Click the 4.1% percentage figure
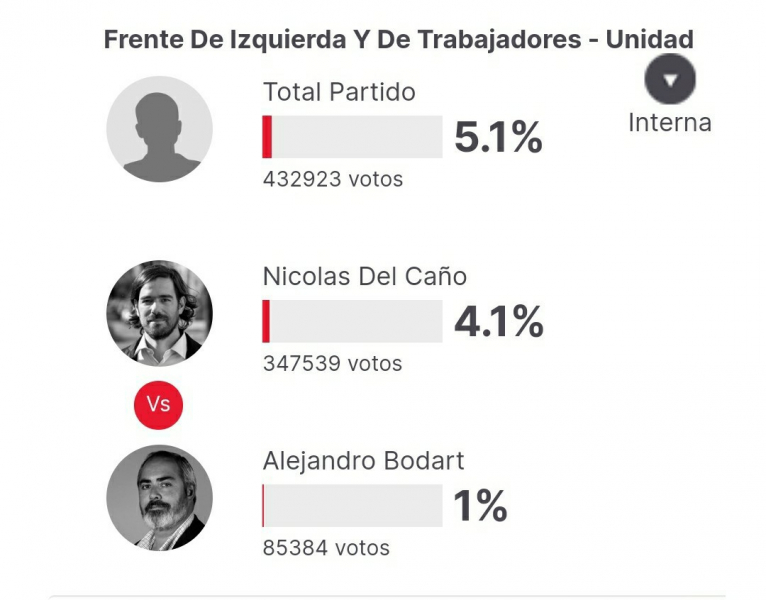This screenshot has width=766, height=600. (499, 321)
